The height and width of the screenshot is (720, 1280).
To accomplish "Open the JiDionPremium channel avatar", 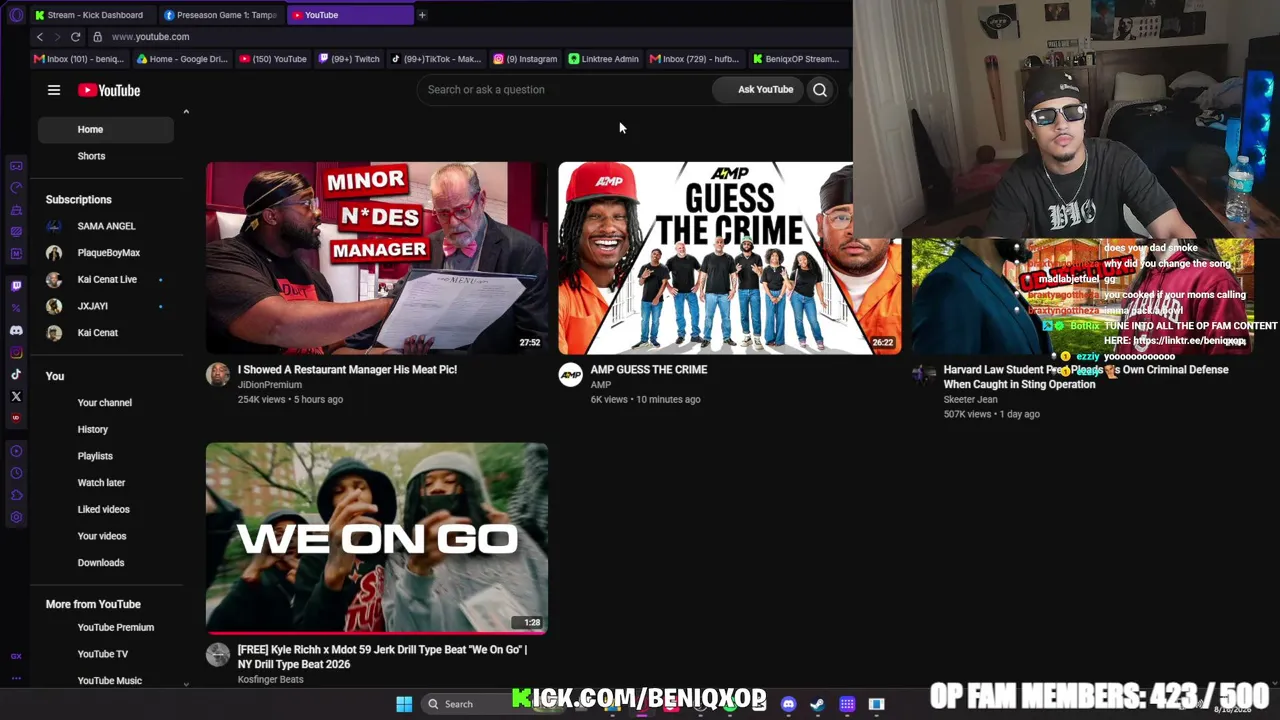I will click(x=218, y=375).
